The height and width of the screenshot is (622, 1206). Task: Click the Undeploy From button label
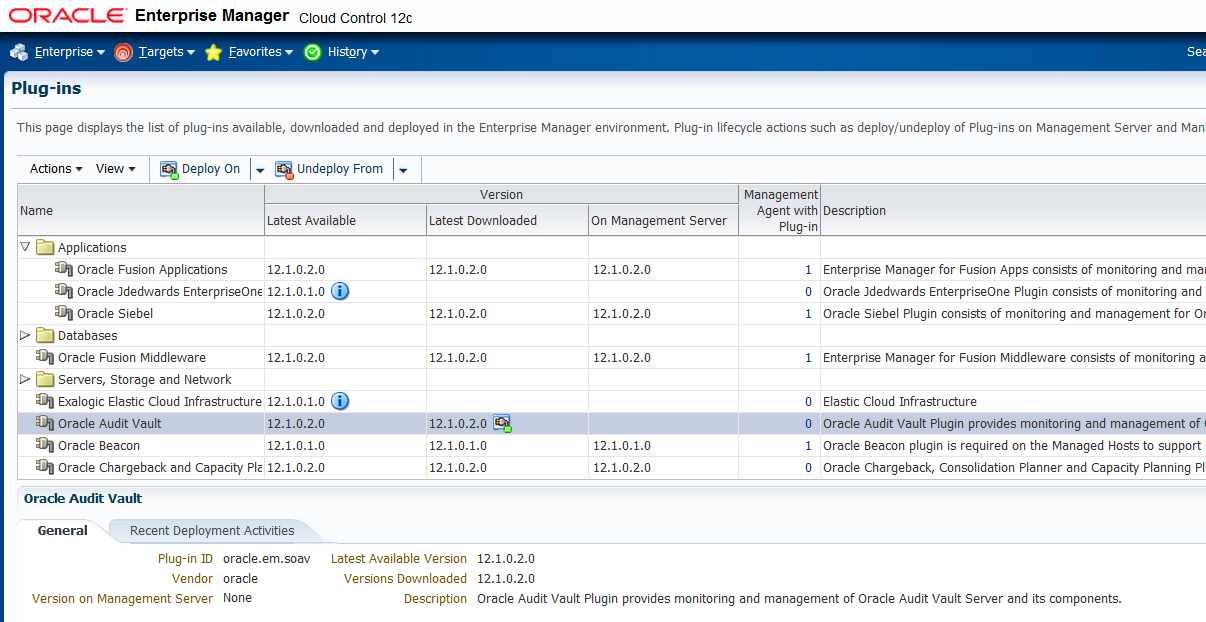(340, 169)
